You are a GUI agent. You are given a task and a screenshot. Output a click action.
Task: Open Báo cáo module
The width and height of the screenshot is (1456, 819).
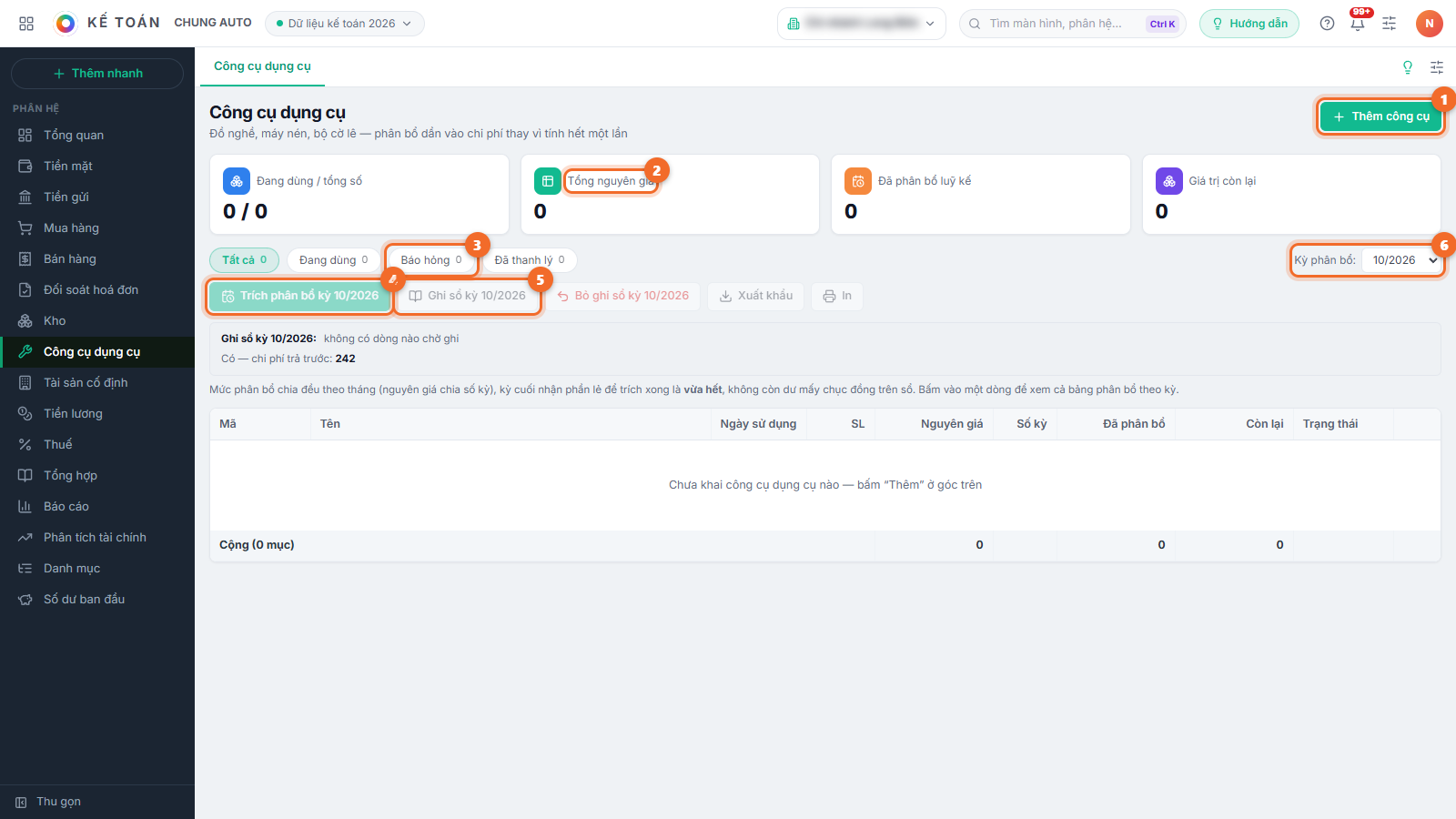(x=97, y=506)
